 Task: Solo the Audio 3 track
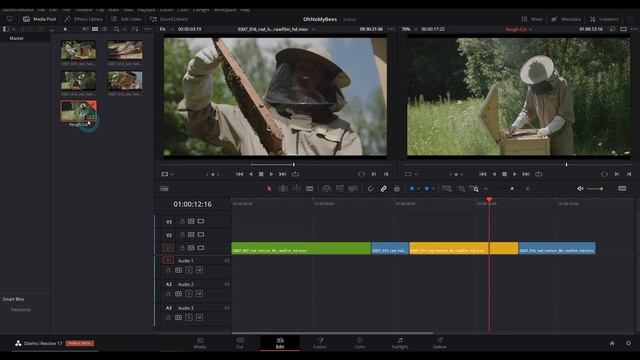[x=189, y=318]
